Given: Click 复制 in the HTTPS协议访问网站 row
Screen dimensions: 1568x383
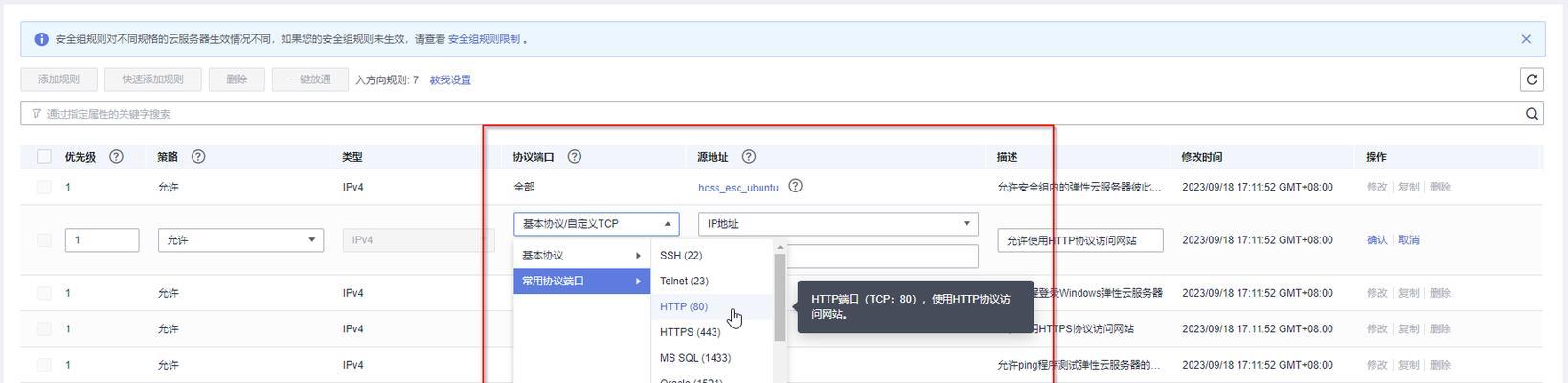Looking at the screenshot, I should click(1408, 328).
